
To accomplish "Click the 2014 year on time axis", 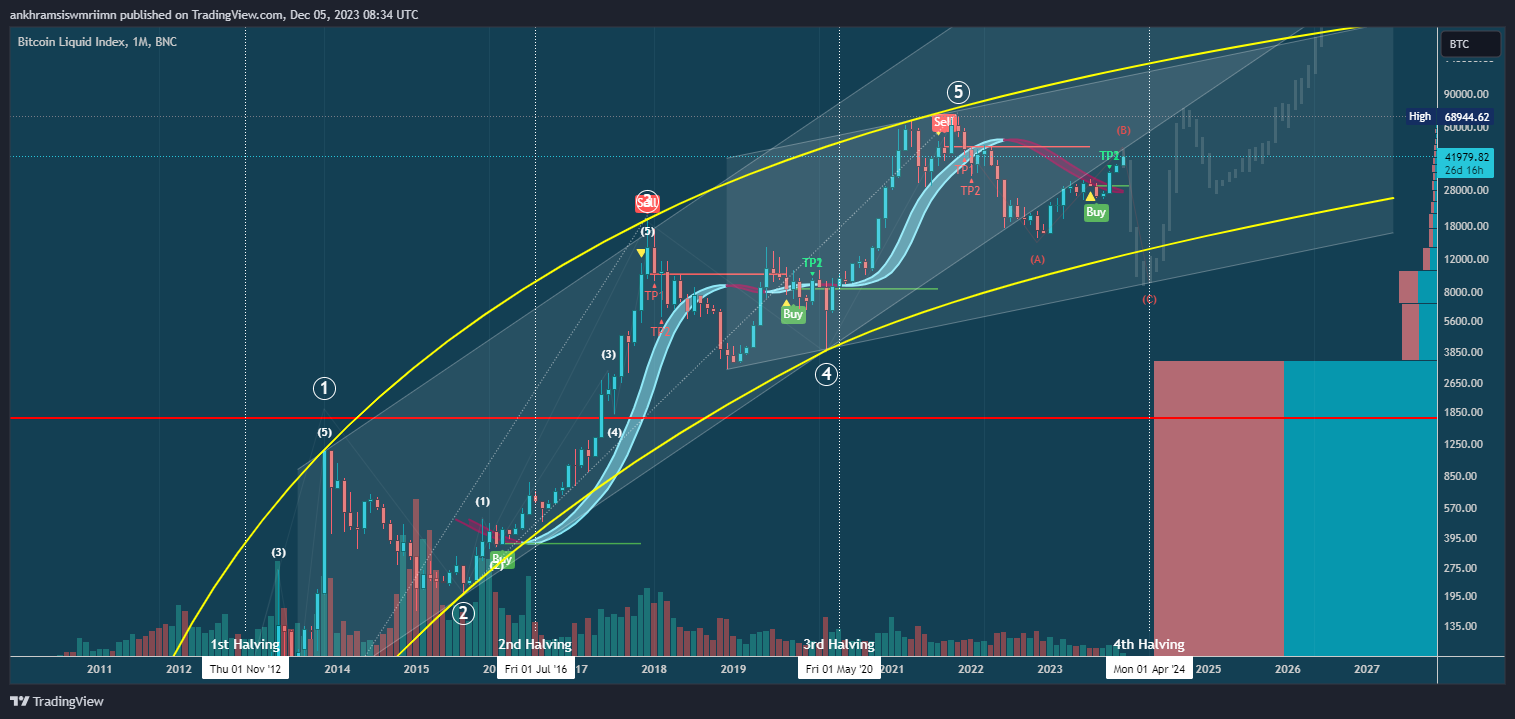I will coord(337,669).
